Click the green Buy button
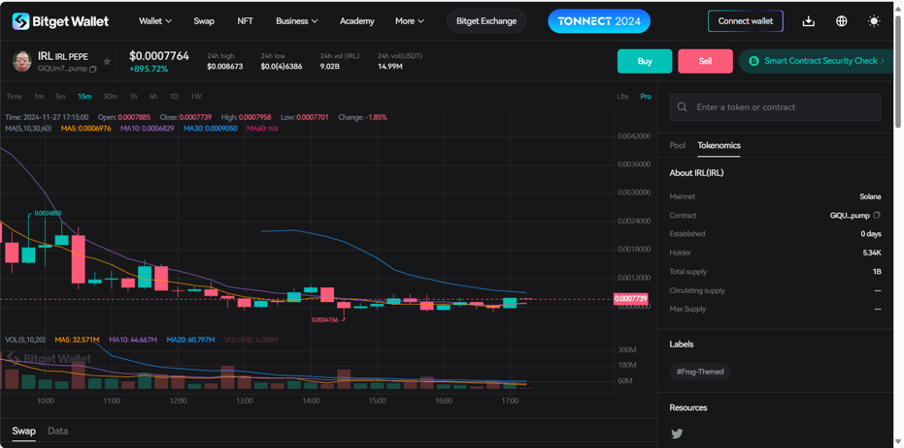 point(645,61)
